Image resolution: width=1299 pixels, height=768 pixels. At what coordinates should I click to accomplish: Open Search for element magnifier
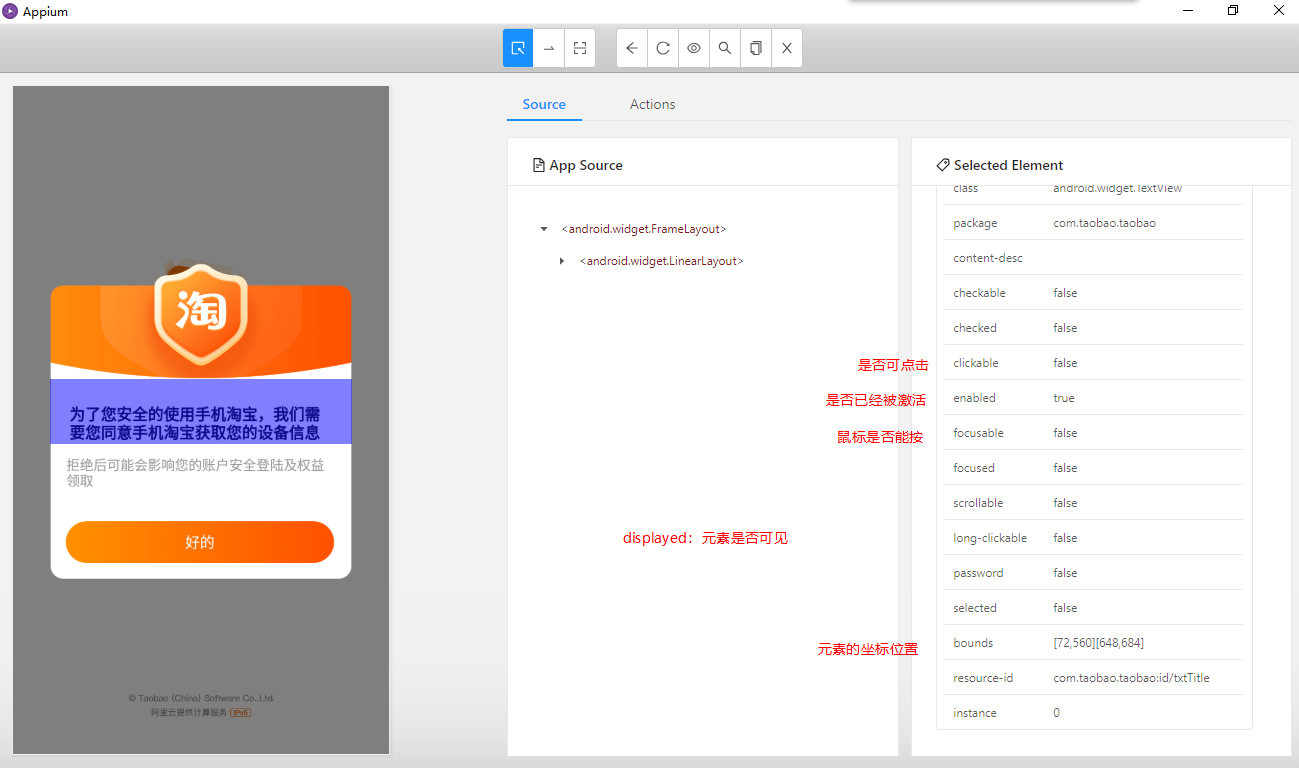pyautogui.click(x=725, y=48)
